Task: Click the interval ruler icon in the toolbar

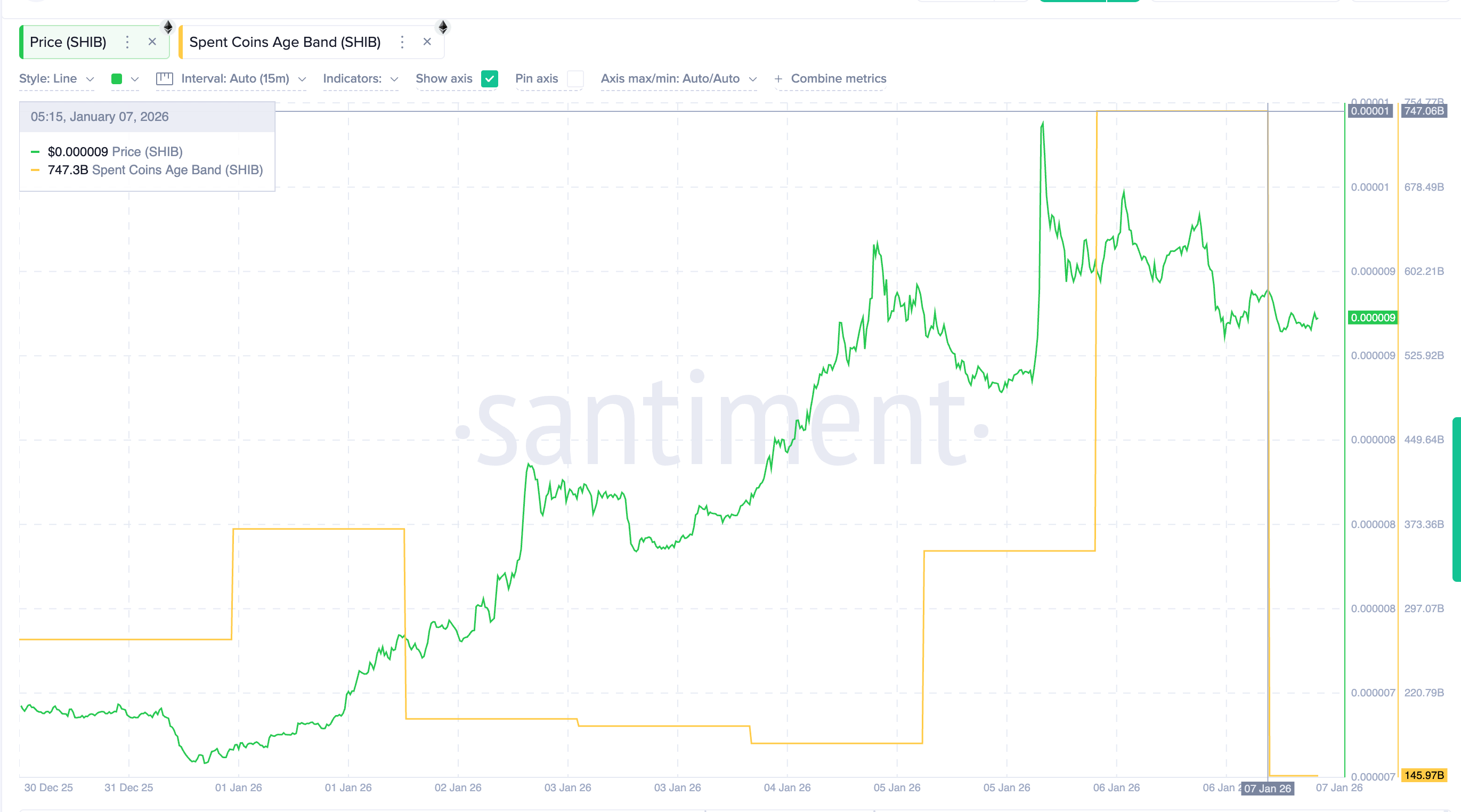Action: pyautogui.click(x=165, y=79)
